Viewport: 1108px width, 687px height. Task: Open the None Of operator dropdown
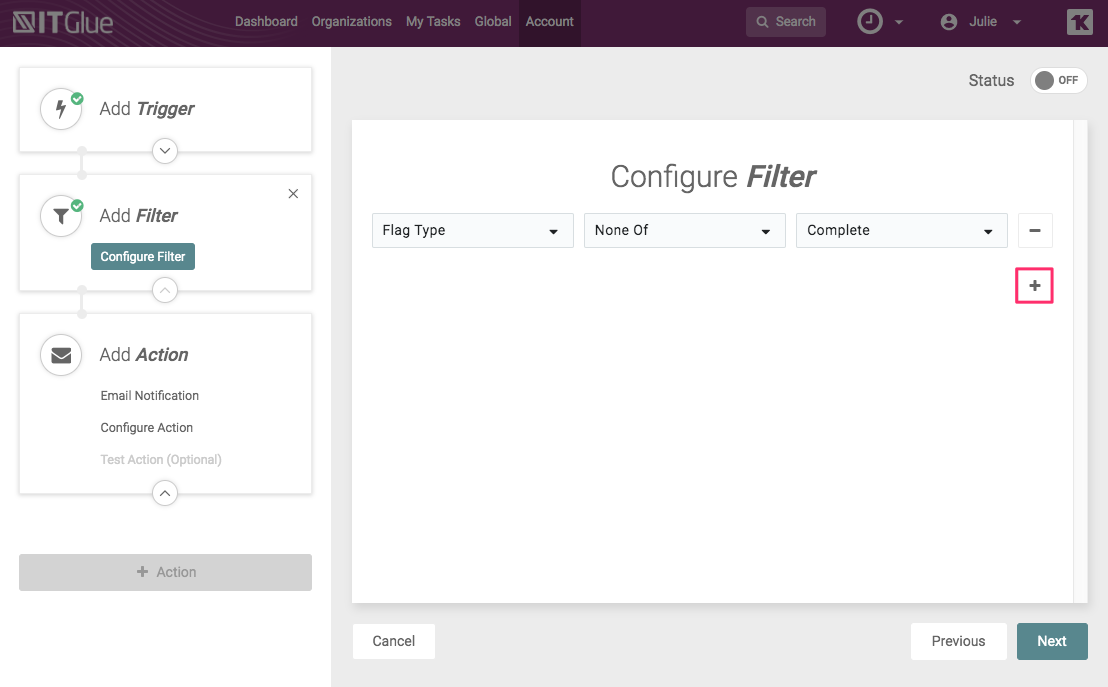pyautogui.click(x=684, y=230)
